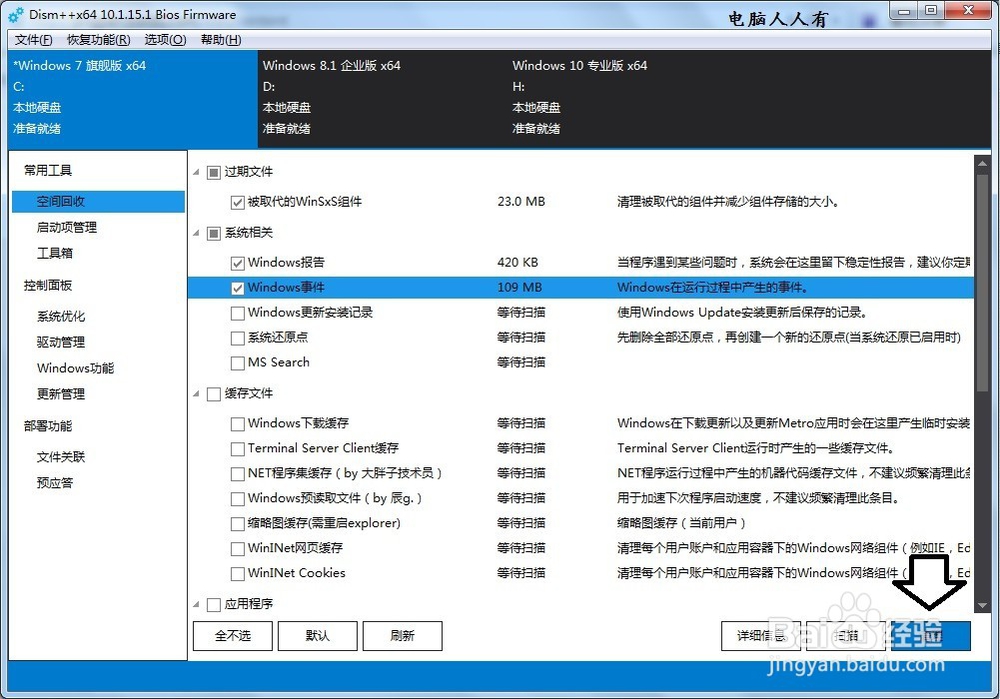Image resolution: width=1000 pixels, height=699 pixels.
Task: Check the 应用程序 group checkbox
Action: (214, 604)
